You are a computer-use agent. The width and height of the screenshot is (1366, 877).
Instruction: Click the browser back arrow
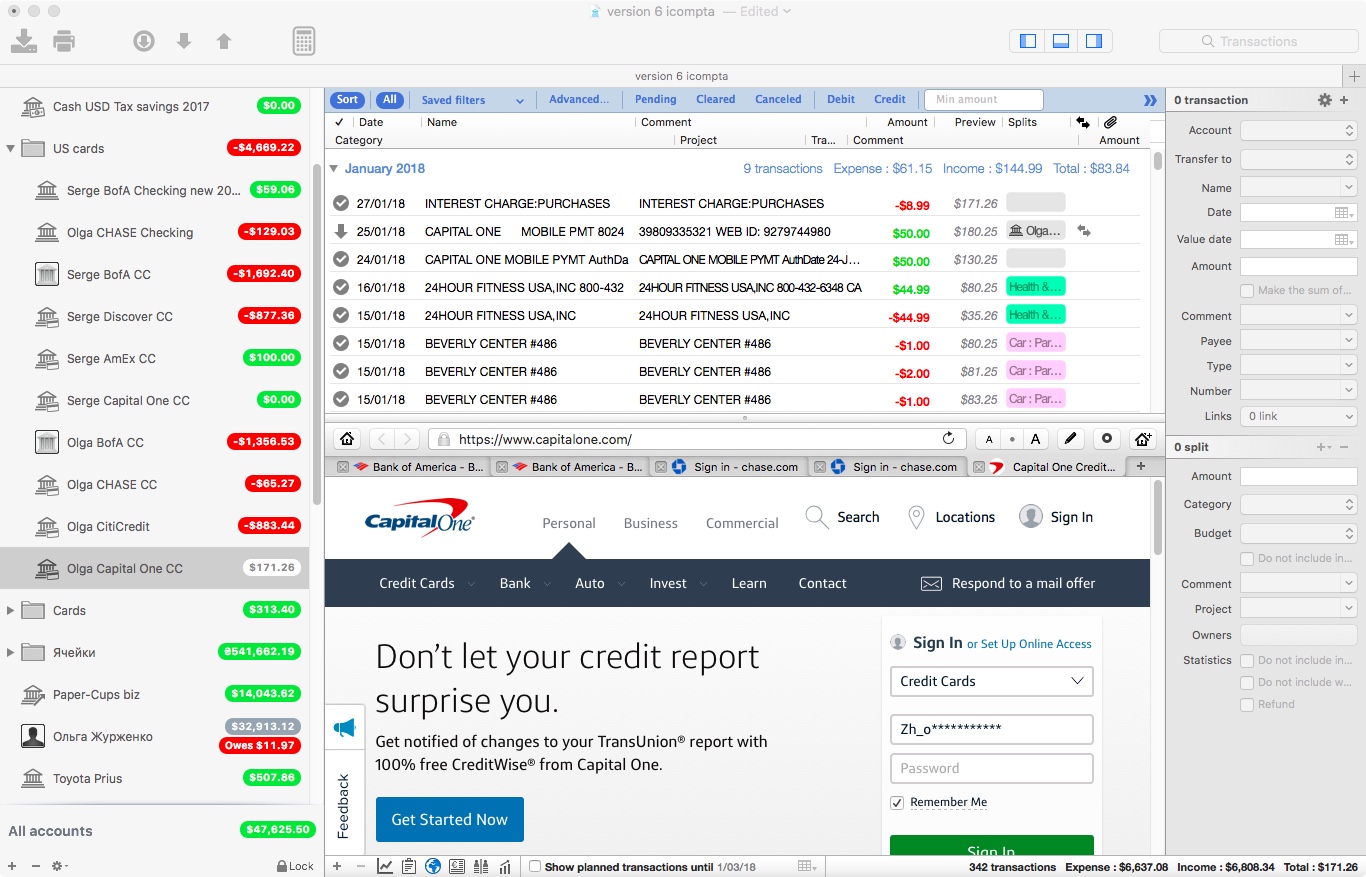pos(382,439)
